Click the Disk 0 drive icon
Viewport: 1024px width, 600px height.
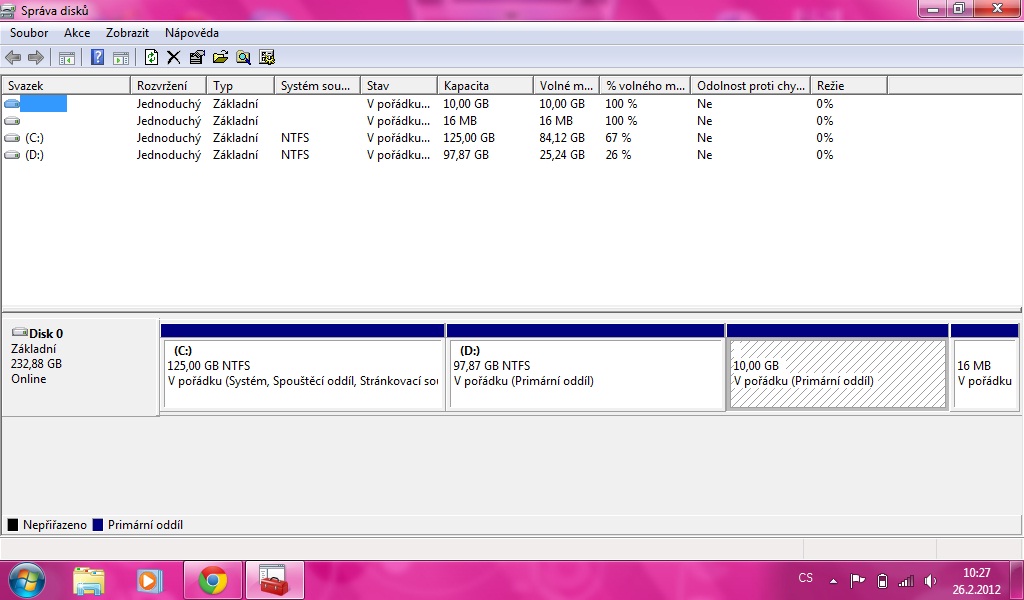20,332
